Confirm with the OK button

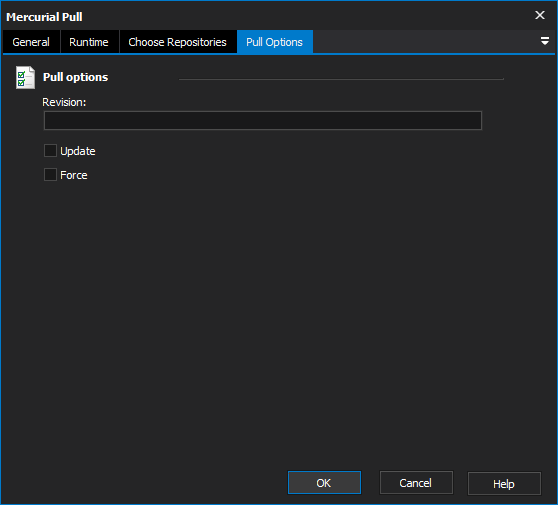pyautogui.click(x=324, y=483)
